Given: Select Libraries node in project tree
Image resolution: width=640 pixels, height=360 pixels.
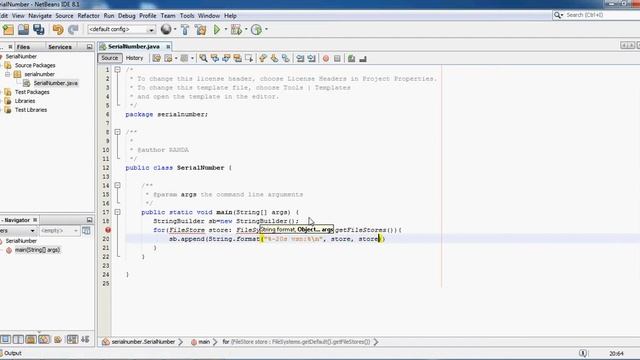Looking at the screenshot, I should point(24,101).
